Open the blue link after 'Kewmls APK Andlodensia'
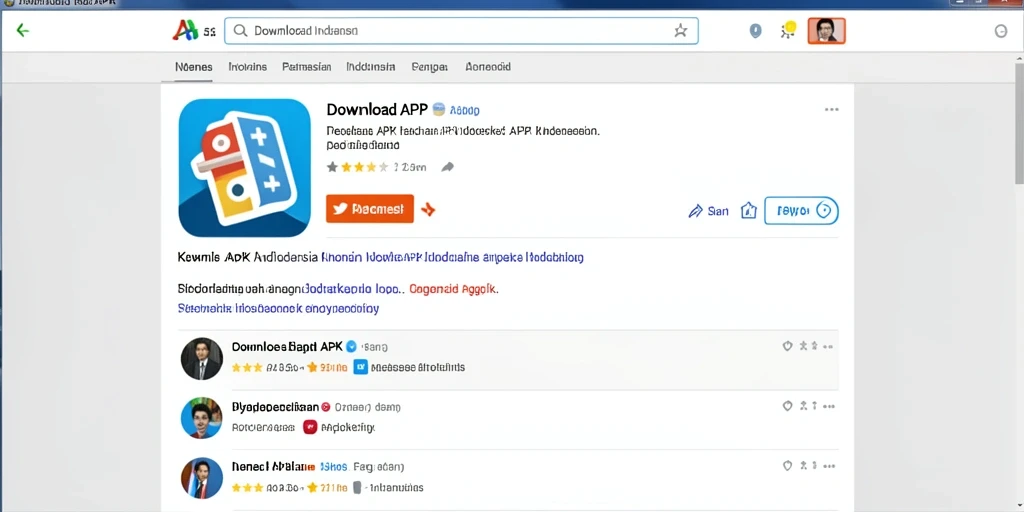The image size is (1024, 512). (x=453, y=257)
